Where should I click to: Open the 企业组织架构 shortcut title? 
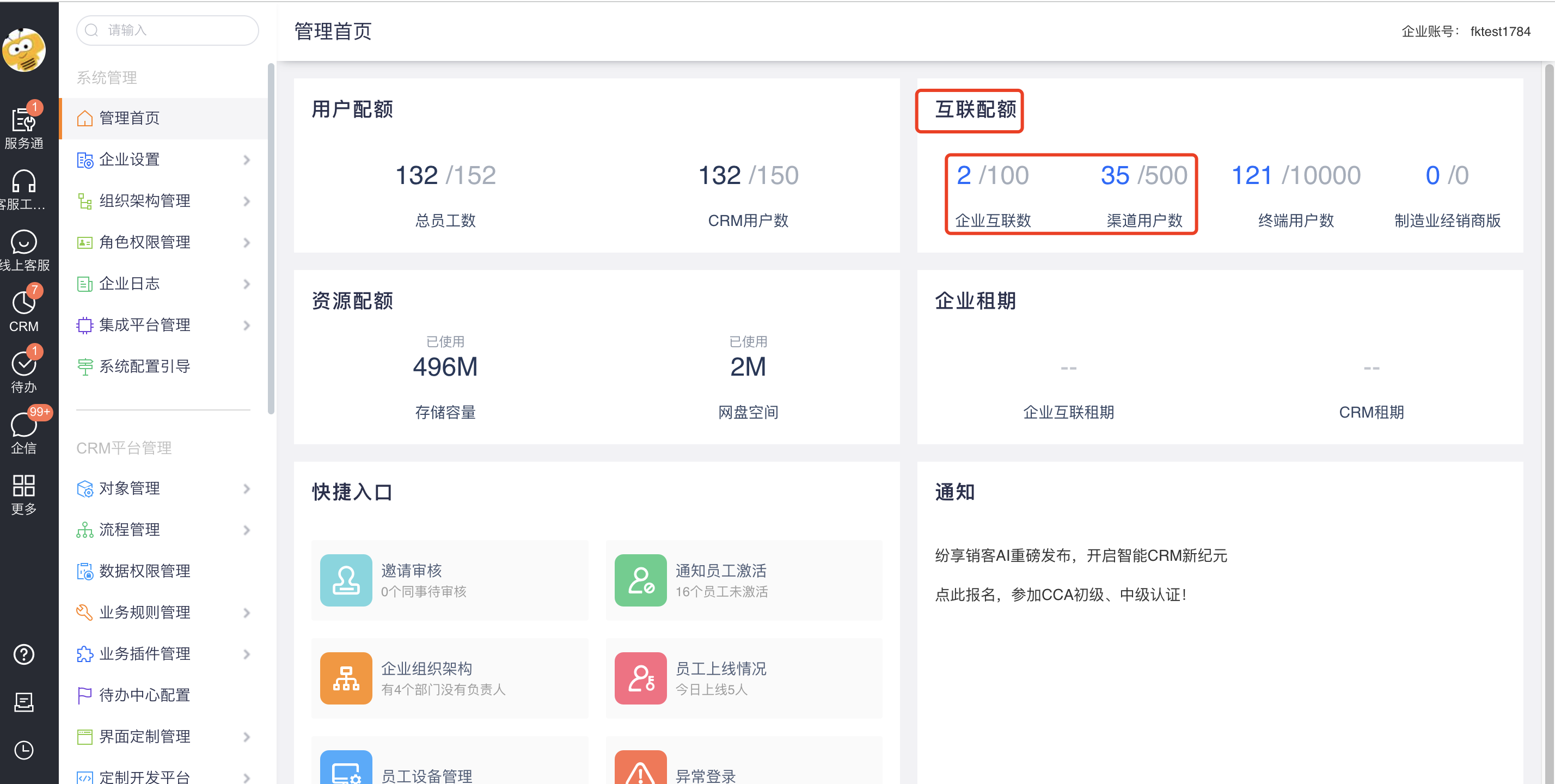(x=427, y=668)
